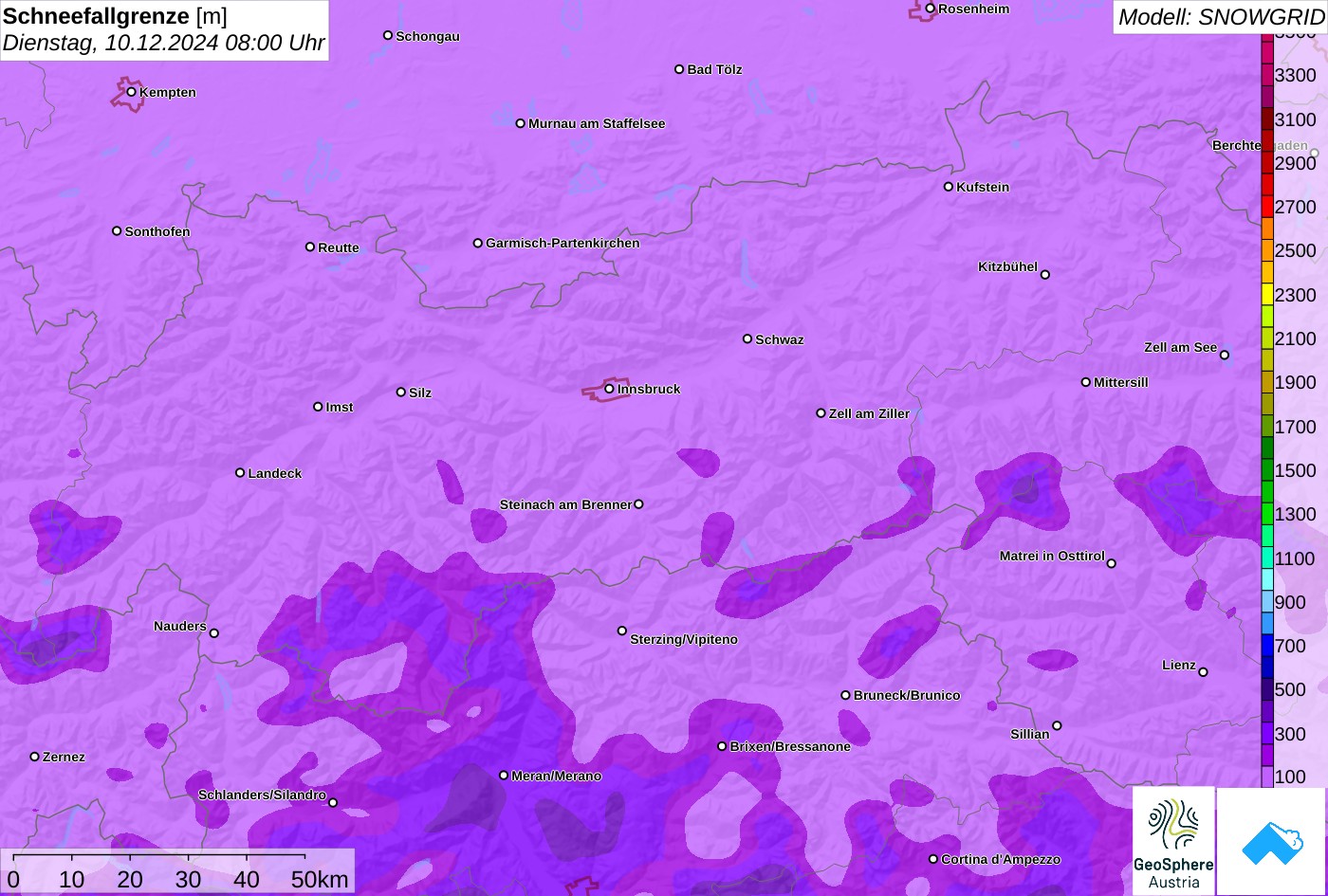Screen dimensions: 1328x896
Task: Click the Rosenheim city marker dot
Action: pos(931,9)
